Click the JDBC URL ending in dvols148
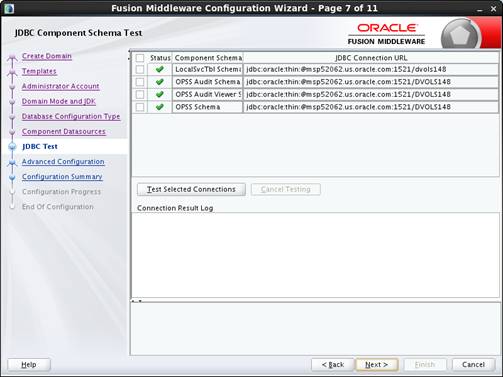Screen dimensions: 503x377 [x=371, y=69]
